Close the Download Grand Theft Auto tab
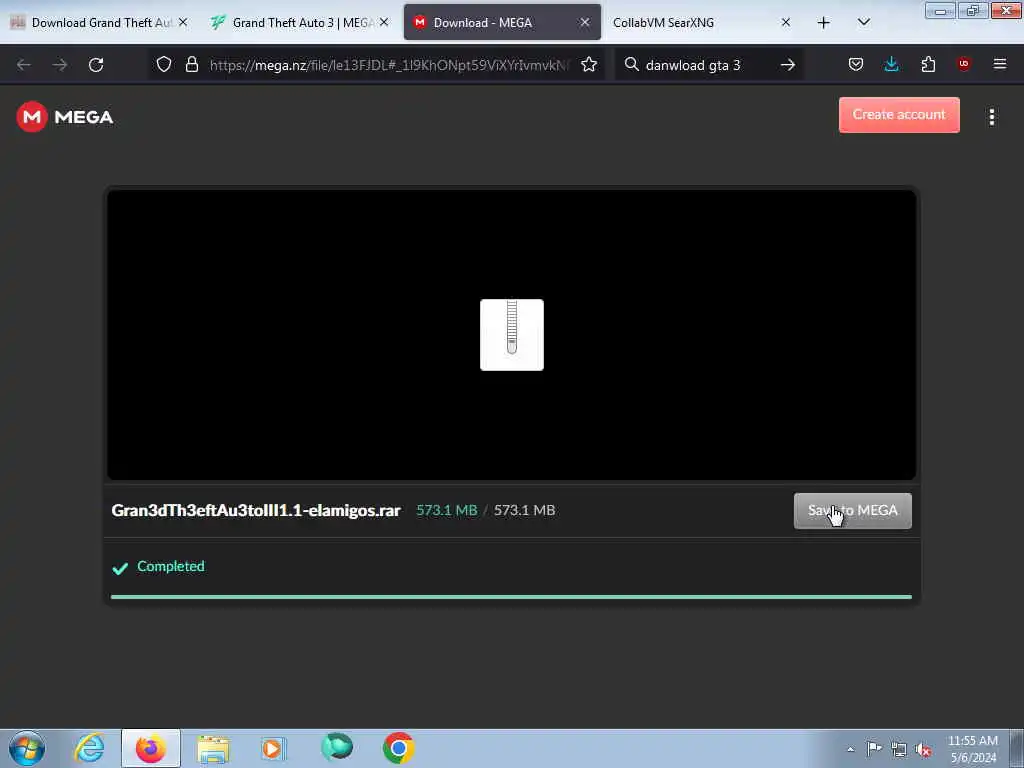Screen dimensions: 1024x768 click(x=183, y=22)
